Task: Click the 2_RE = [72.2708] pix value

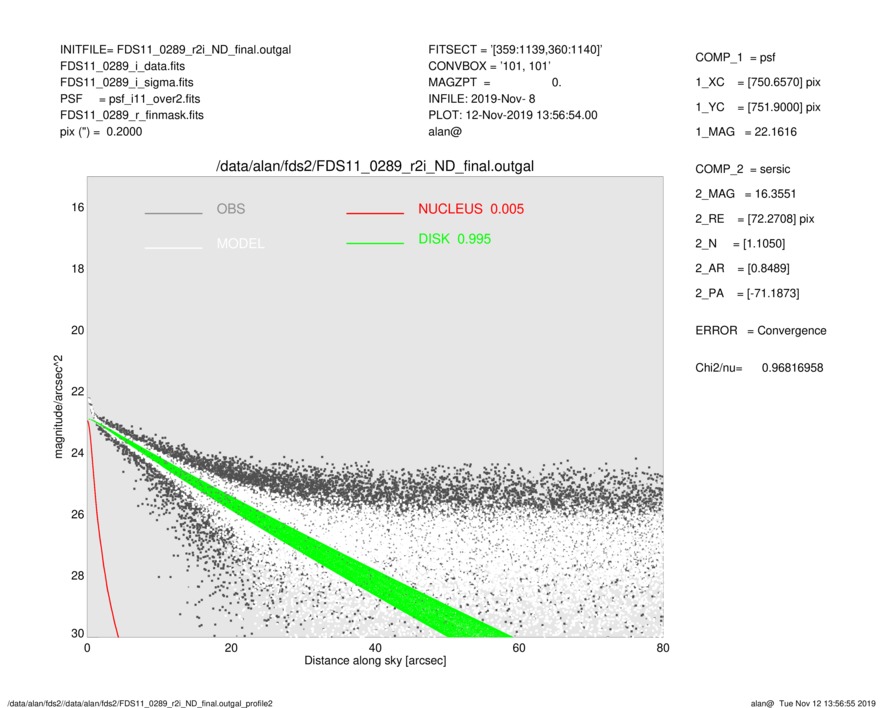Action: 755,219
